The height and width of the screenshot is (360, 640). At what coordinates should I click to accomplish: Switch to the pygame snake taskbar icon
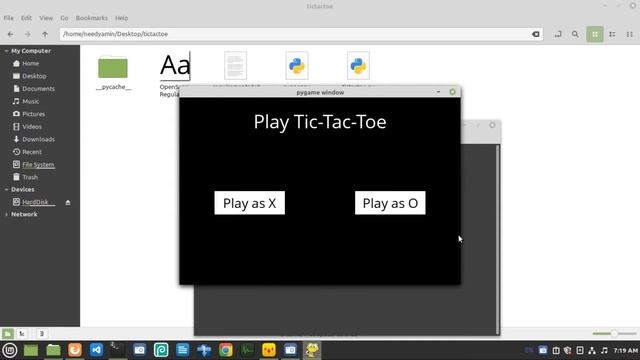click(x=312, y=350)
